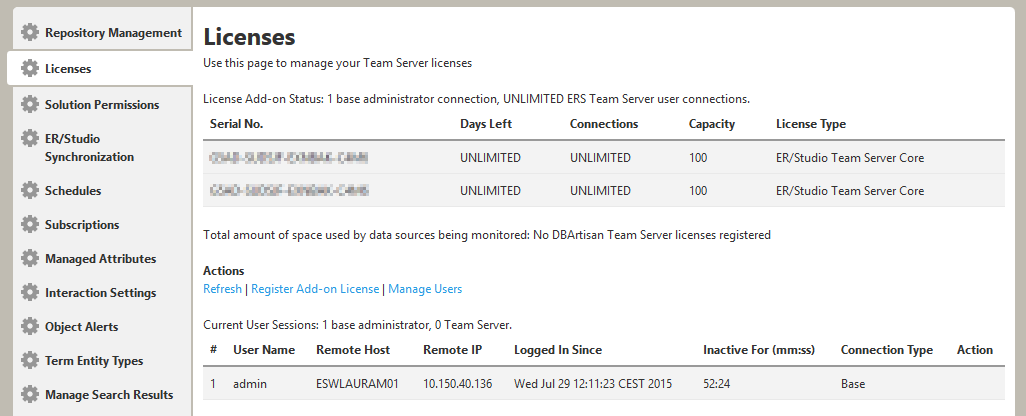Click the second row's ER/Studio Team Server Core
This screenshot has width=1026, height=416.
(x=850, y=191)
